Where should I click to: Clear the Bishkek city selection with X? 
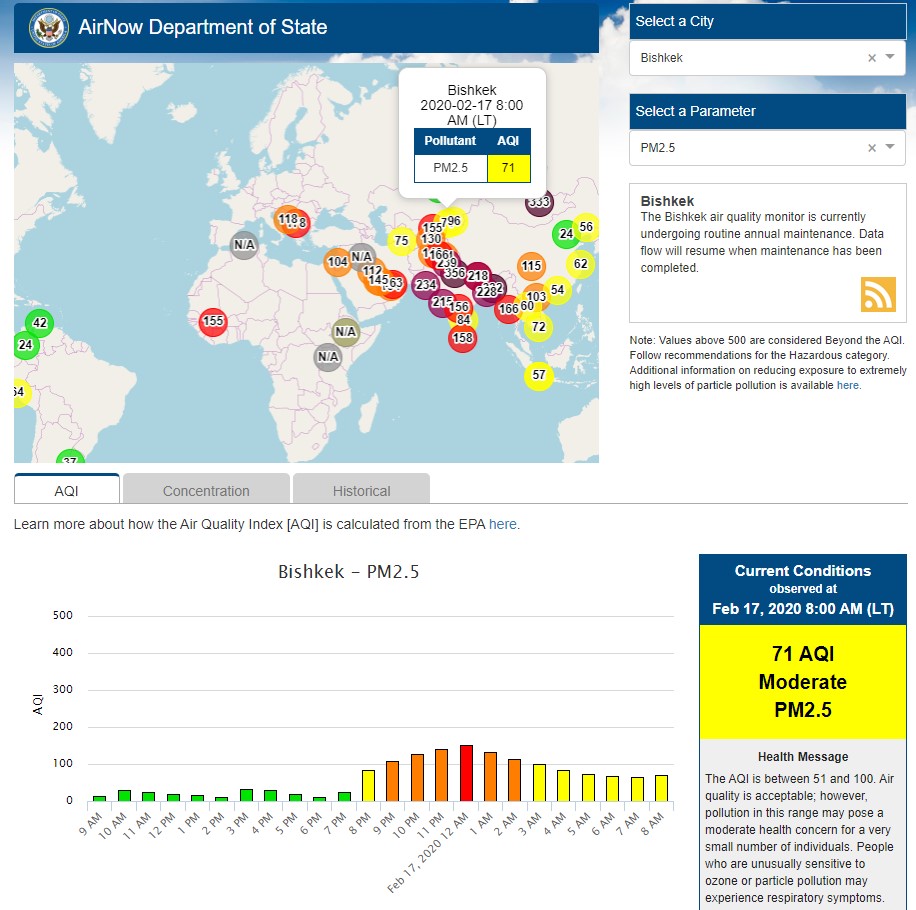point(871,58)
